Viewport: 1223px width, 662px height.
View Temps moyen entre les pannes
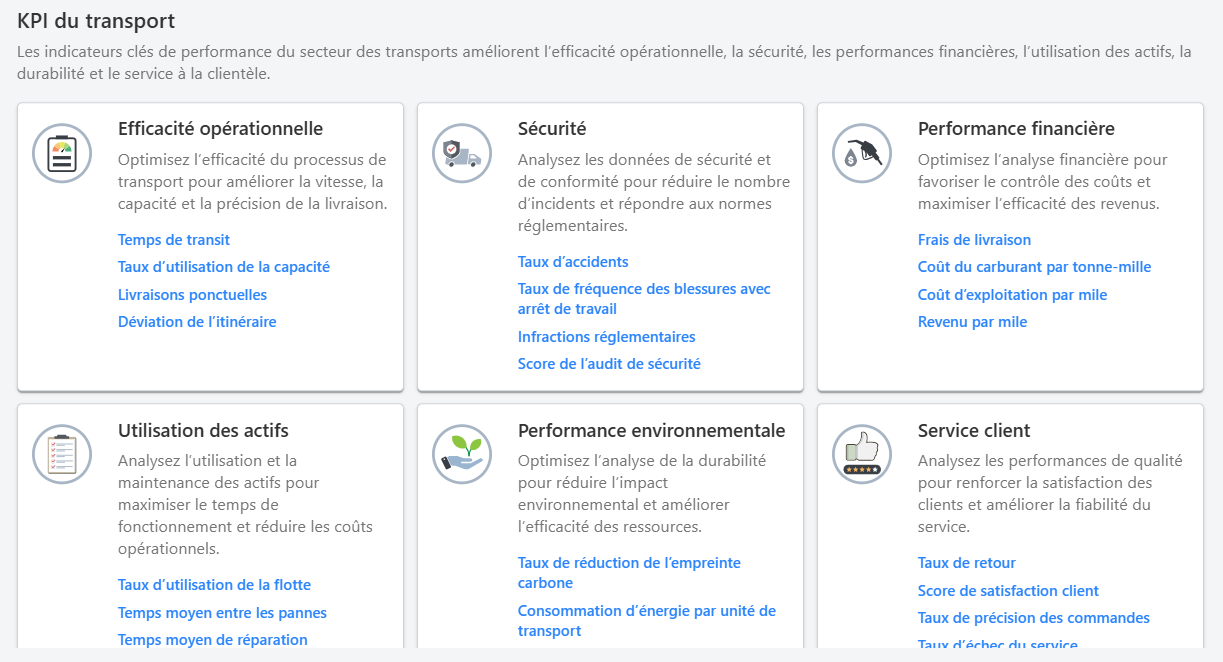point(221,612)
